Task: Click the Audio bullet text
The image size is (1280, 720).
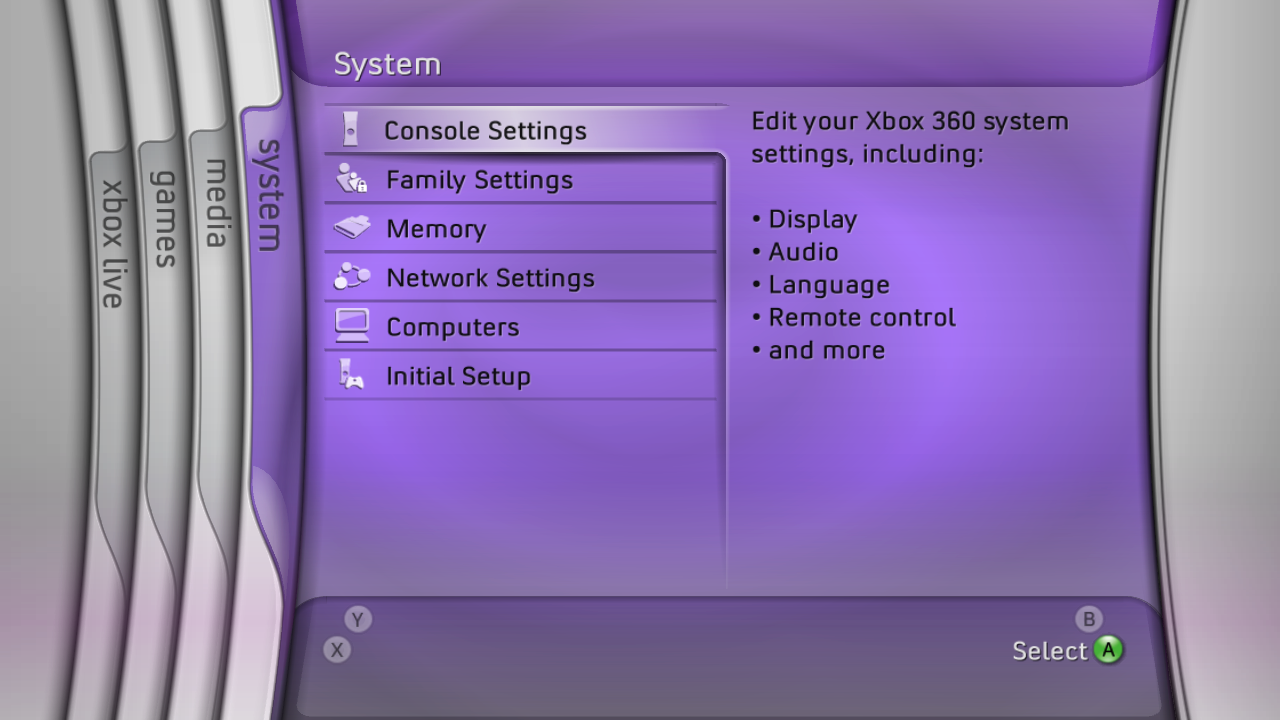Action: coord(803,252)
